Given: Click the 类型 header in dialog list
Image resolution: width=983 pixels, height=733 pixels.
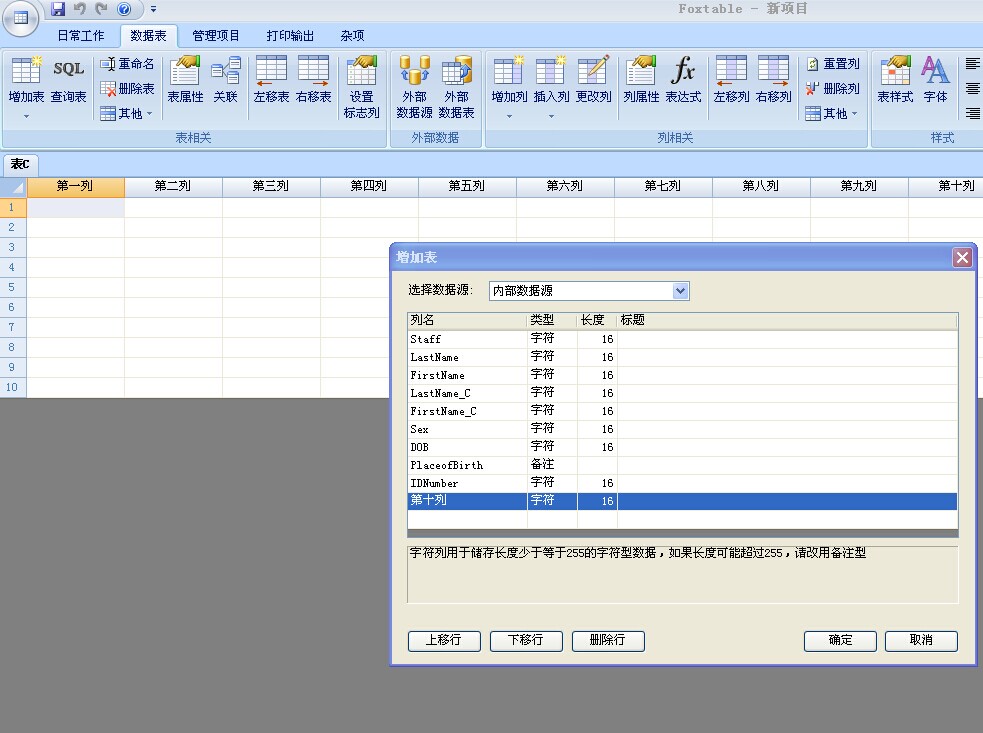Looking at the screenshot, I should coord(552,320).
